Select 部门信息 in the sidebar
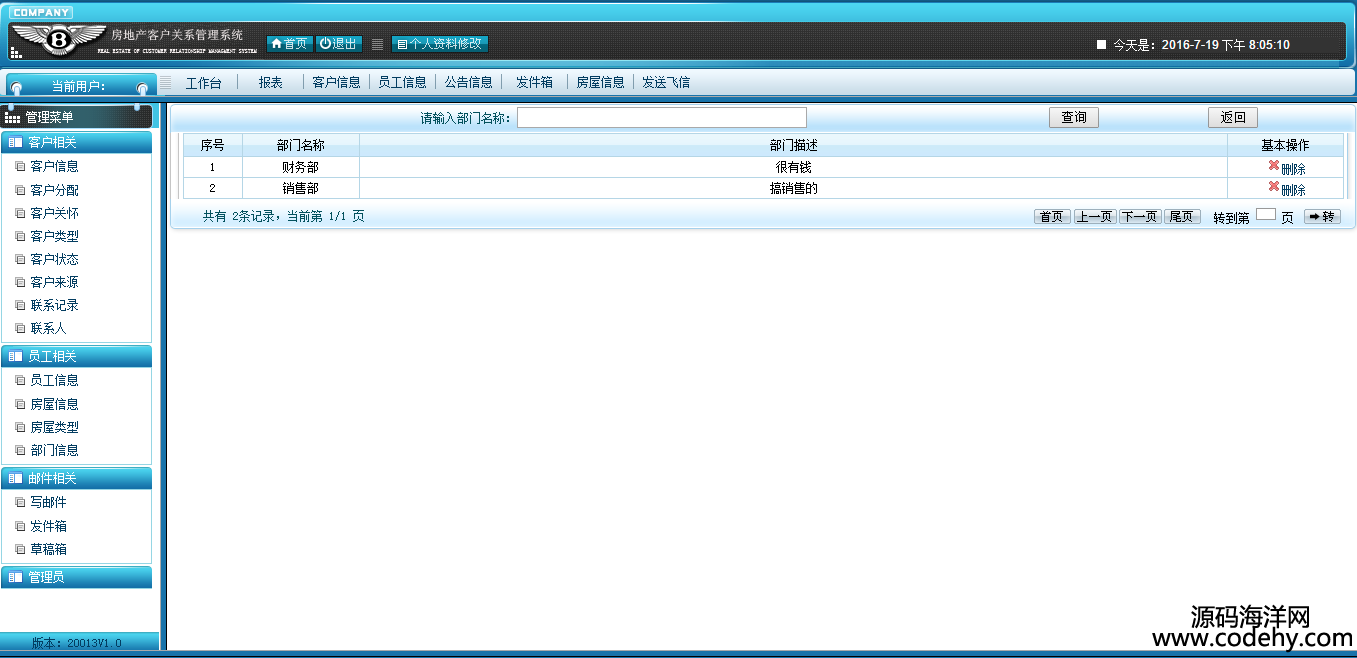Image resolution: width=1357 pixels, height=658 pixels. (54, 451)
